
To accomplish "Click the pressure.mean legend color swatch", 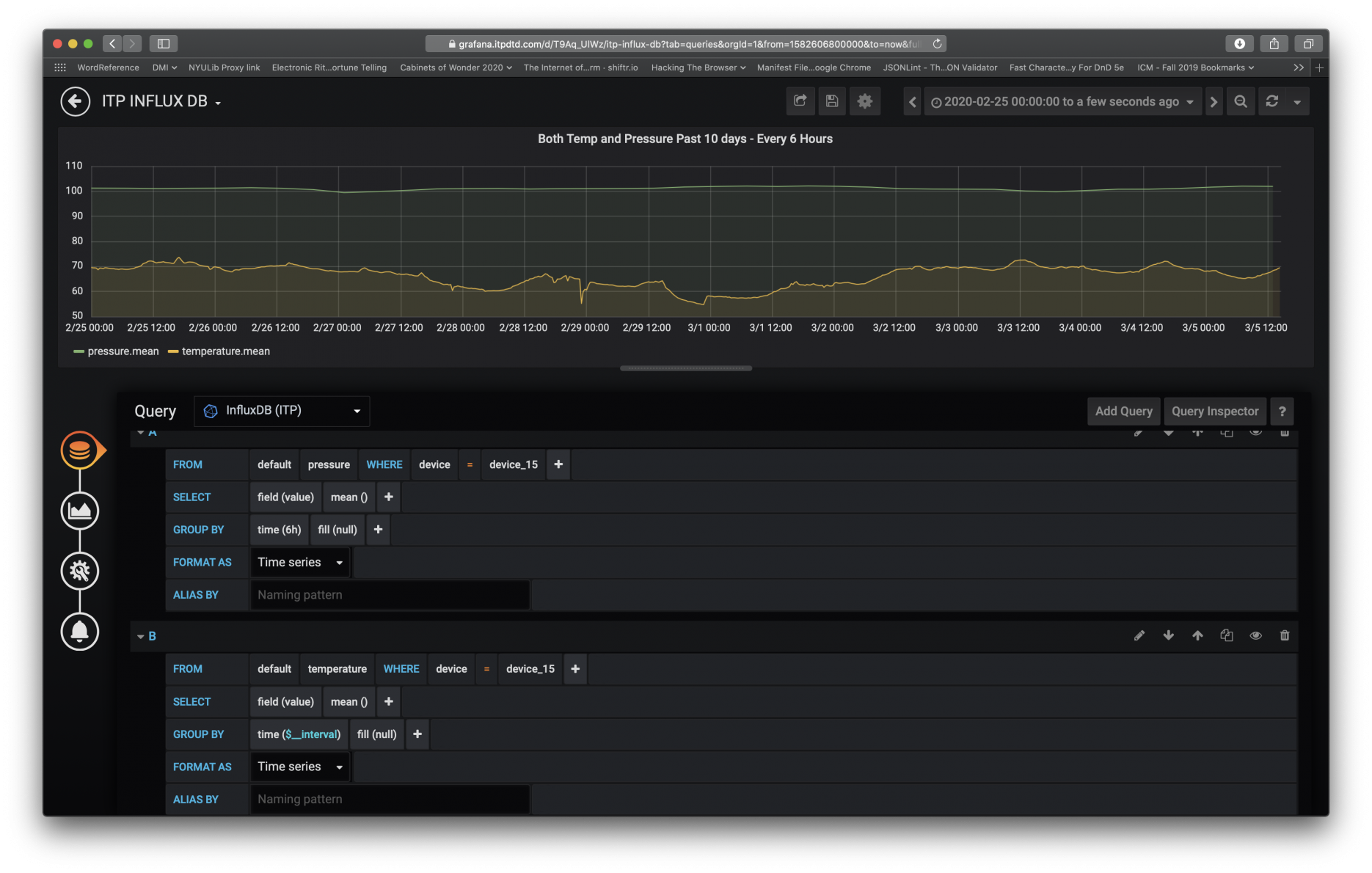I will coord(79,351).
